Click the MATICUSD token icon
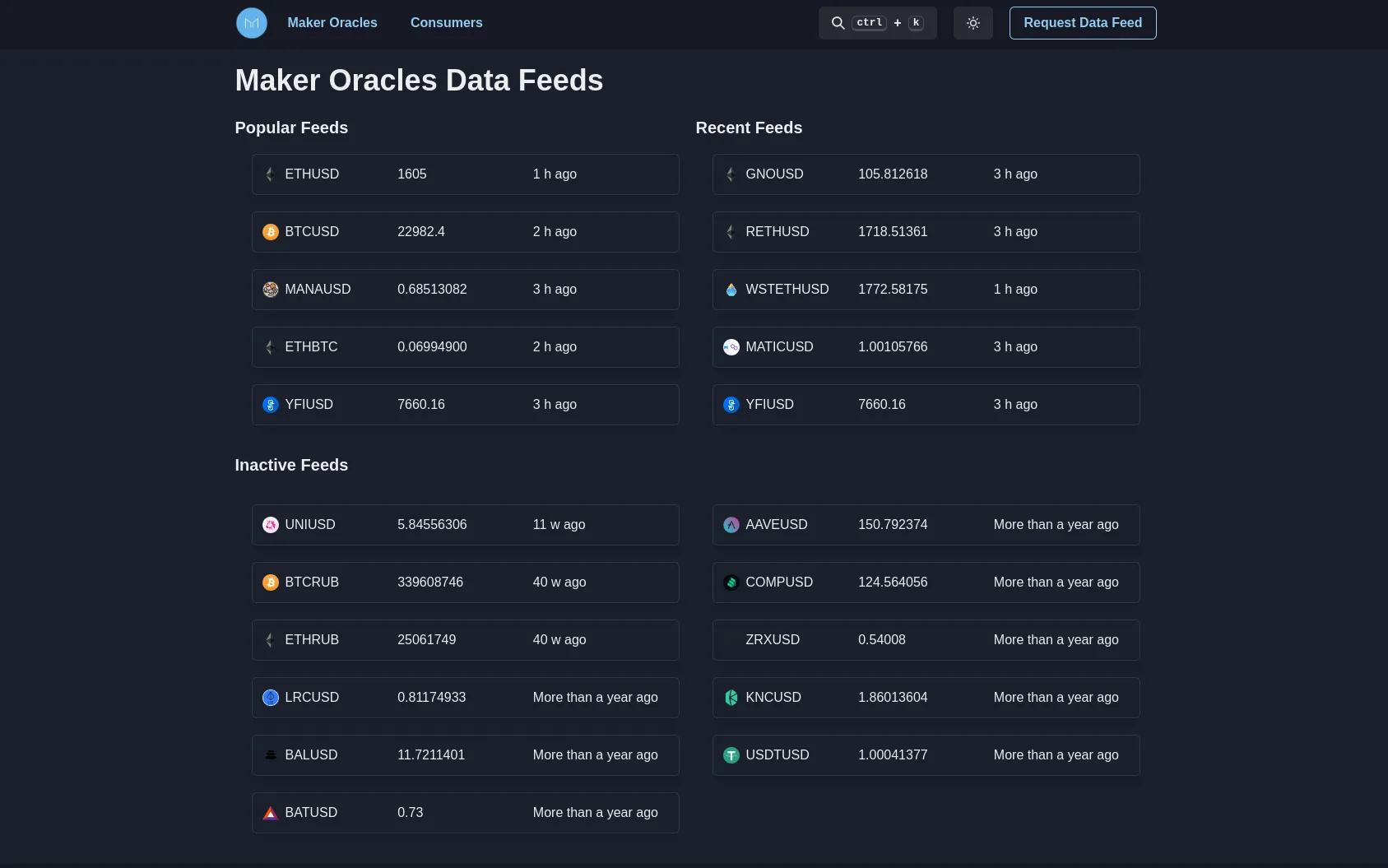 click(x=731, y=347)
